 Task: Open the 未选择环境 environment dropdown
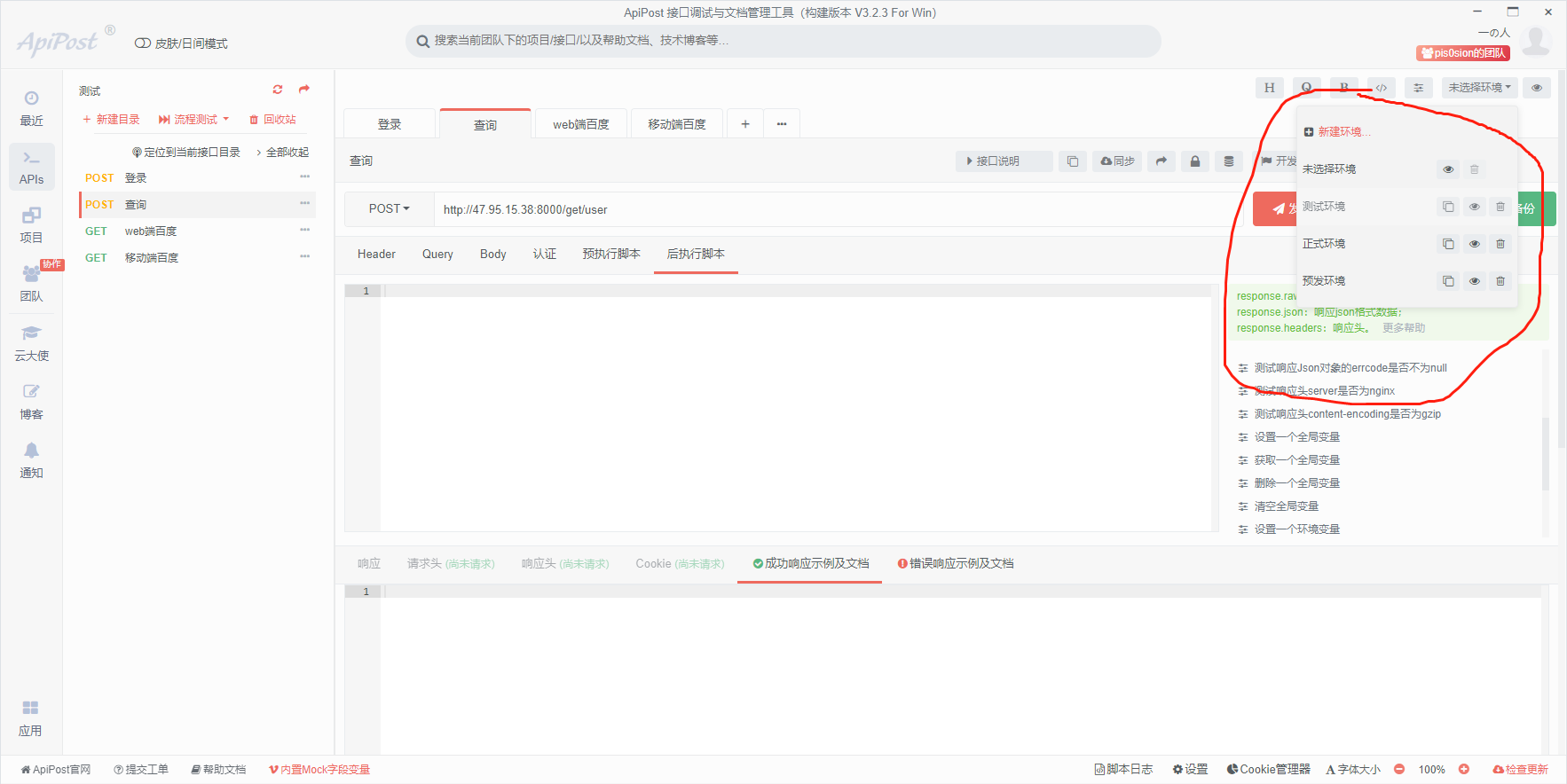coord(1479,88)
